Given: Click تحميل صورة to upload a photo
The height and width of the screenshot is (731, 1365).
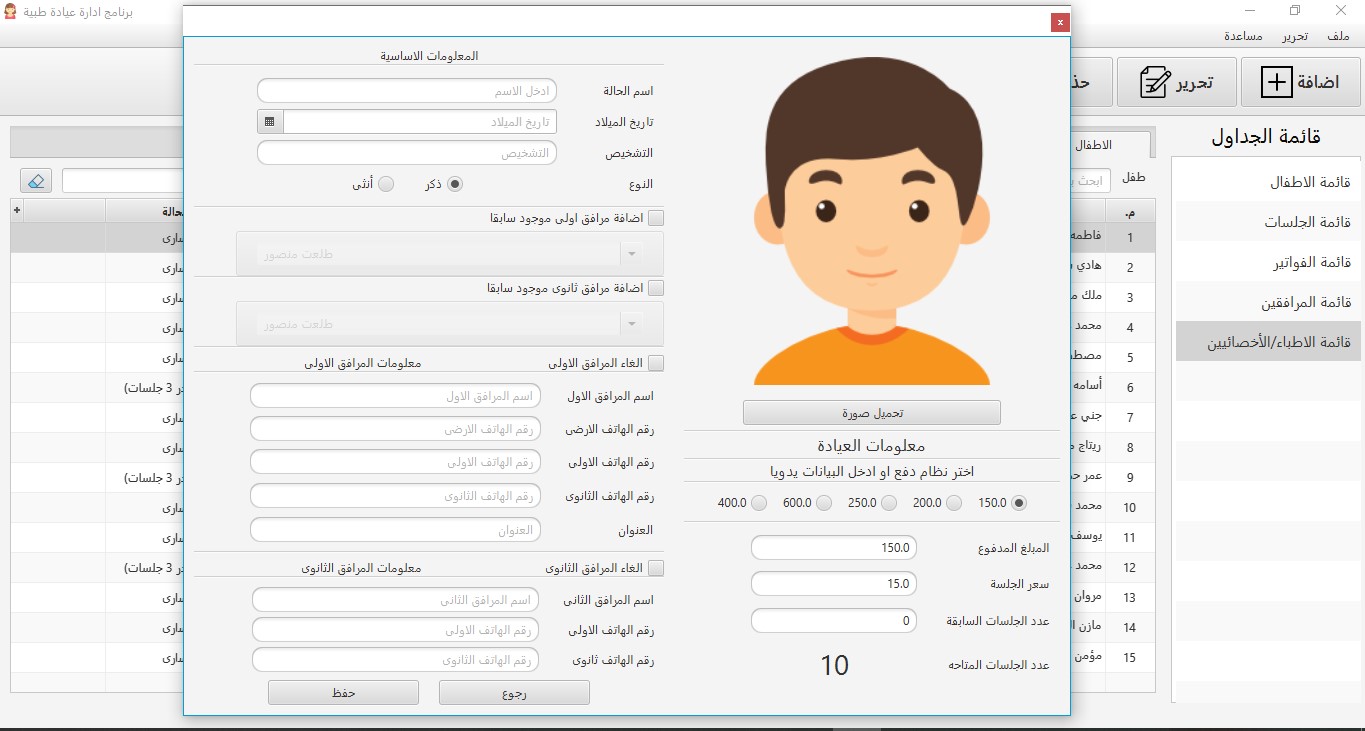Looking at the screenshot, I should pyautogui.click(x=871, y=412).
